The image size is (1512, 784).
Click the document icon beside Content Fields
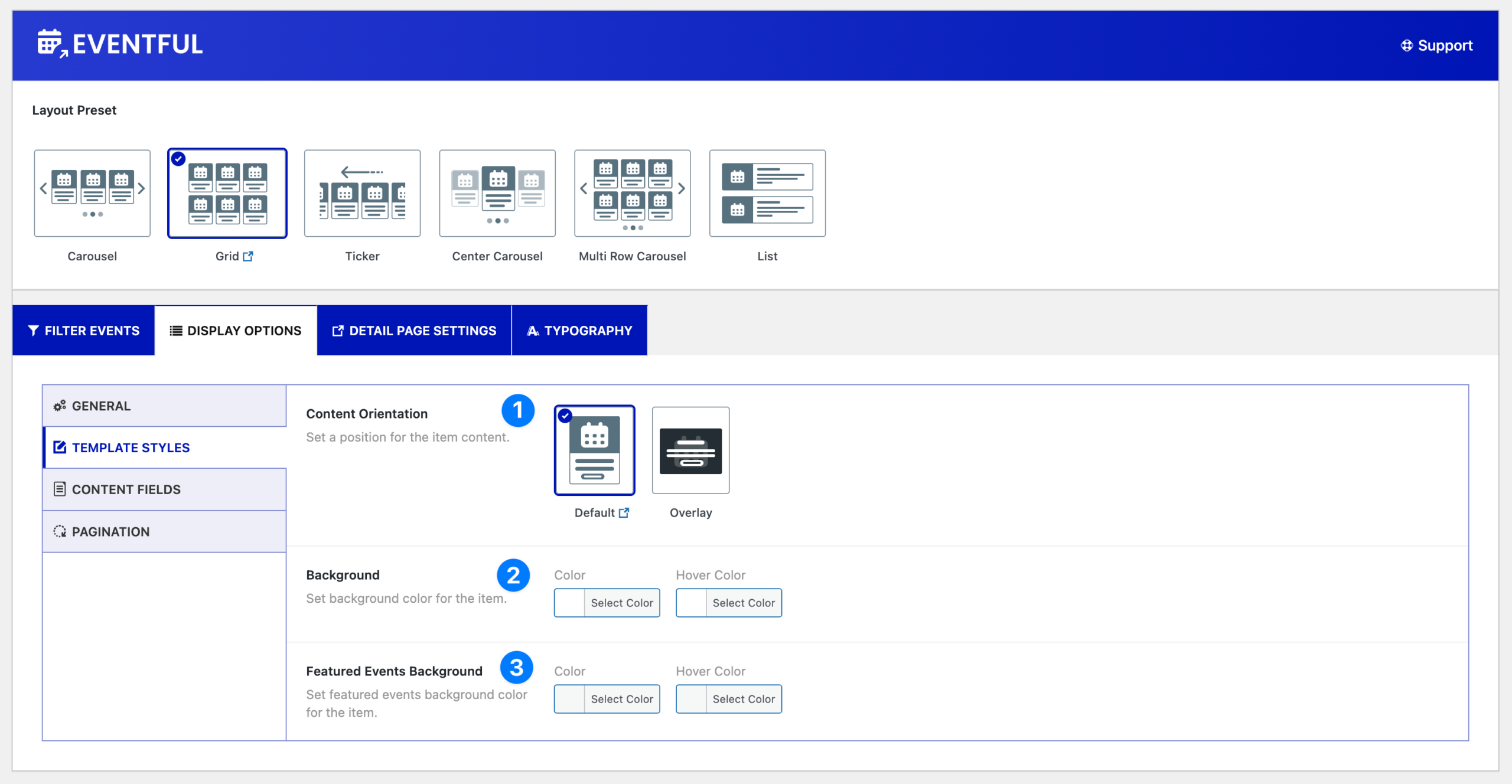pyautogui.click(x=60, y=489)
